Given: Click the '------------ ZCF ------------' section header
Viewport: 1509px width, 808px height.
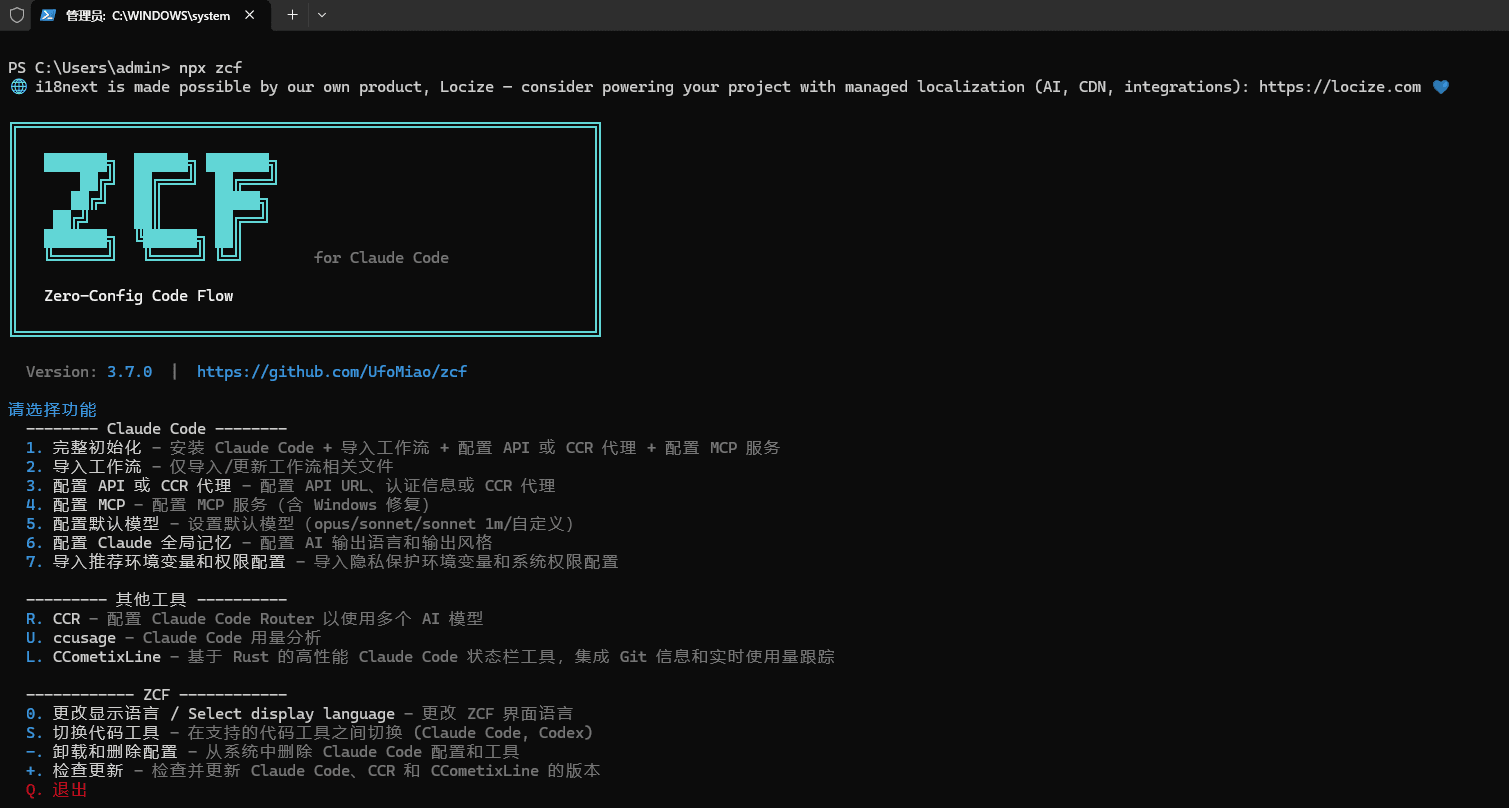Looking at the screenshot, I should pos(157,695).
